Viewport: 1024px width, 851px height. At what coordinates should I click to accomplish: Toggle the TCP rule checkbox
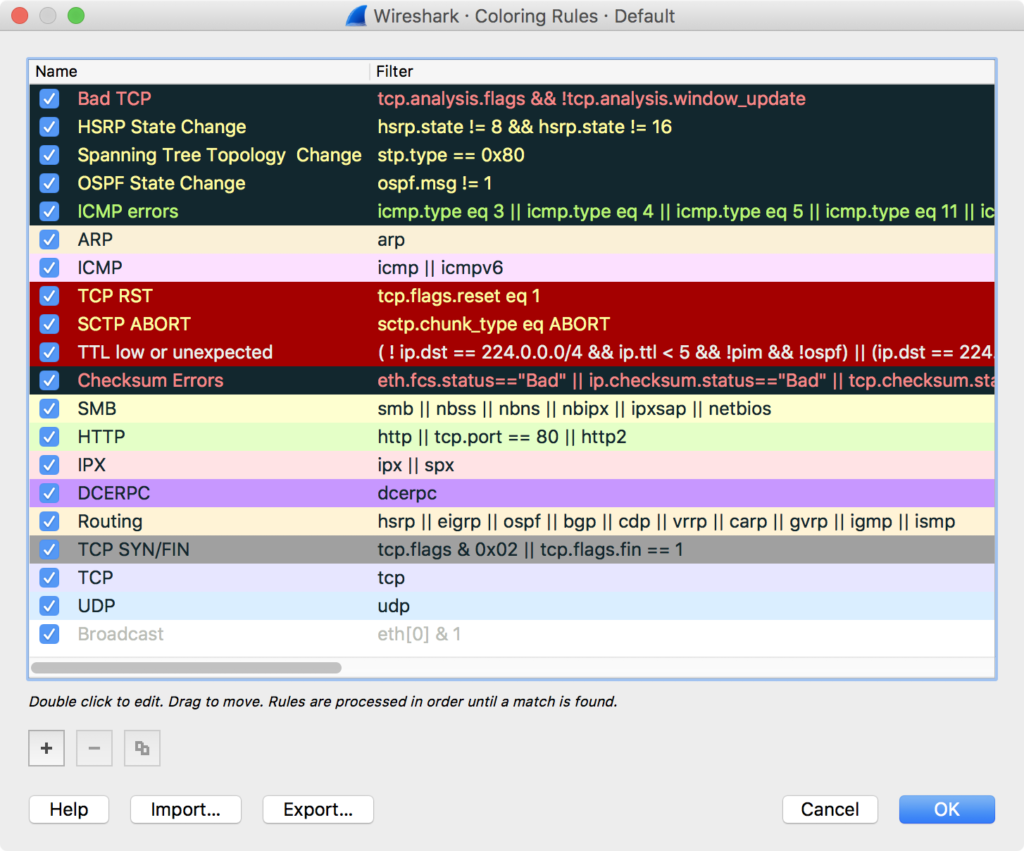tap(49, 577)
